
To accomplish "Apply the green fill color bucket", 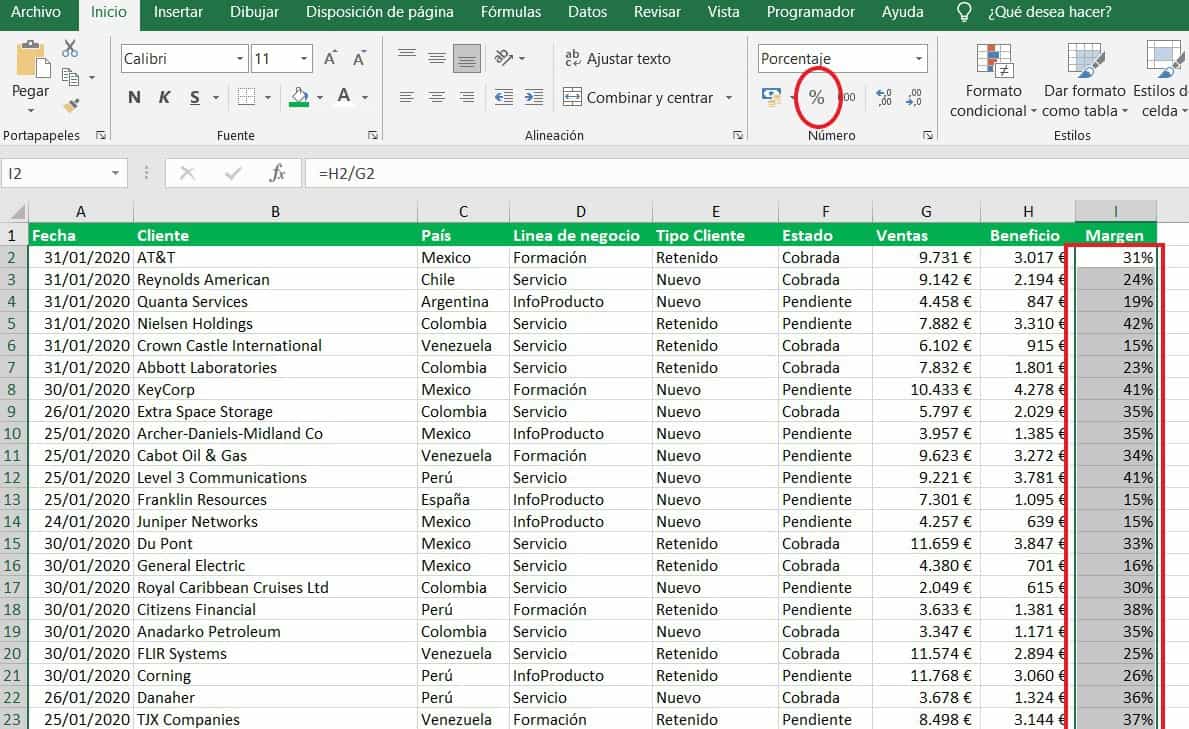I will [300, 97].
